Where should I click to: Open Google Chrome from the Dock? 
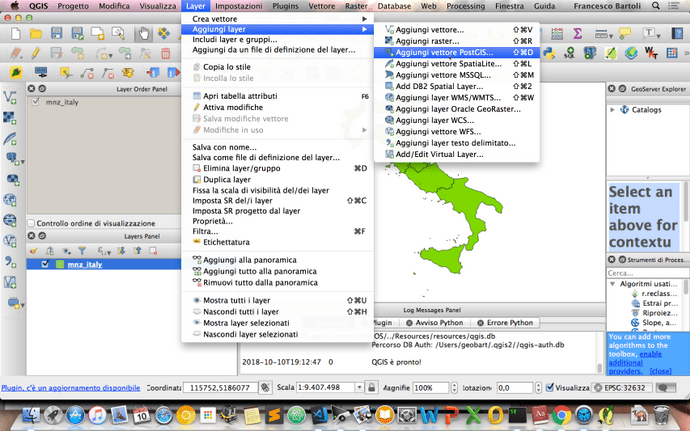pos(562,415)
